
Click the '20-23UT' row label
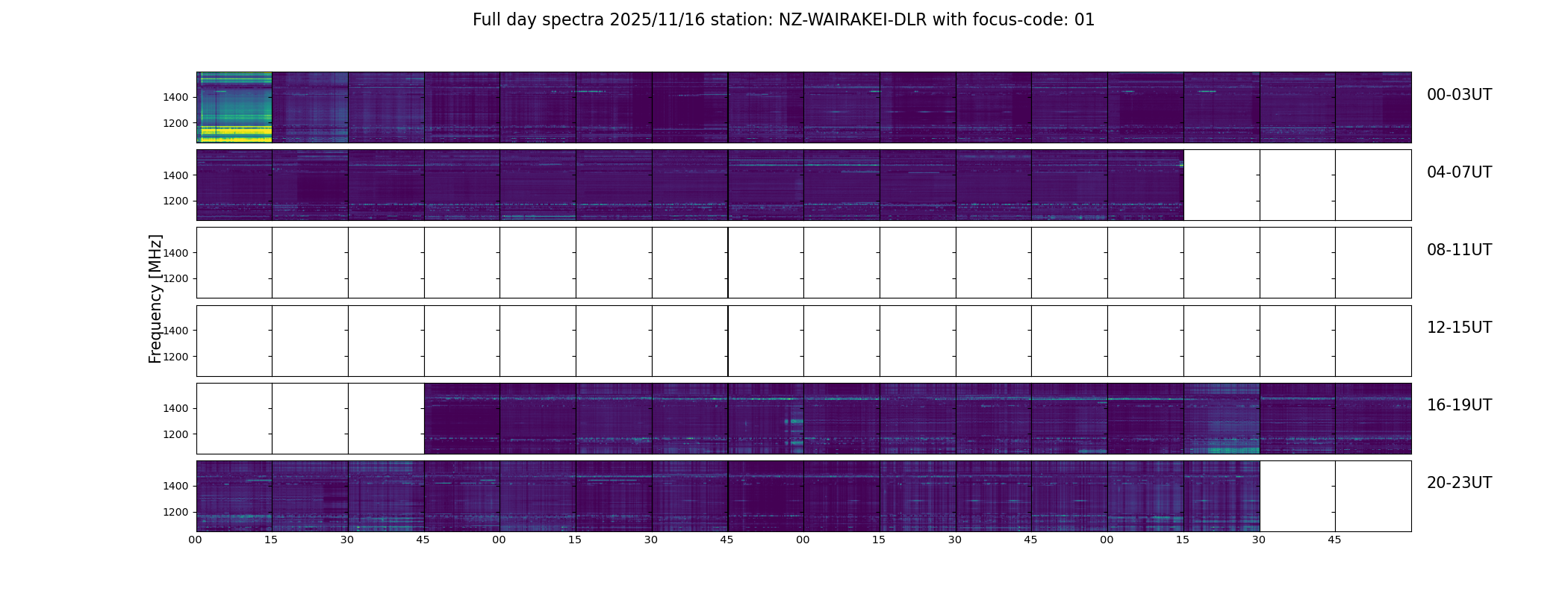(x=1459, y=483)
